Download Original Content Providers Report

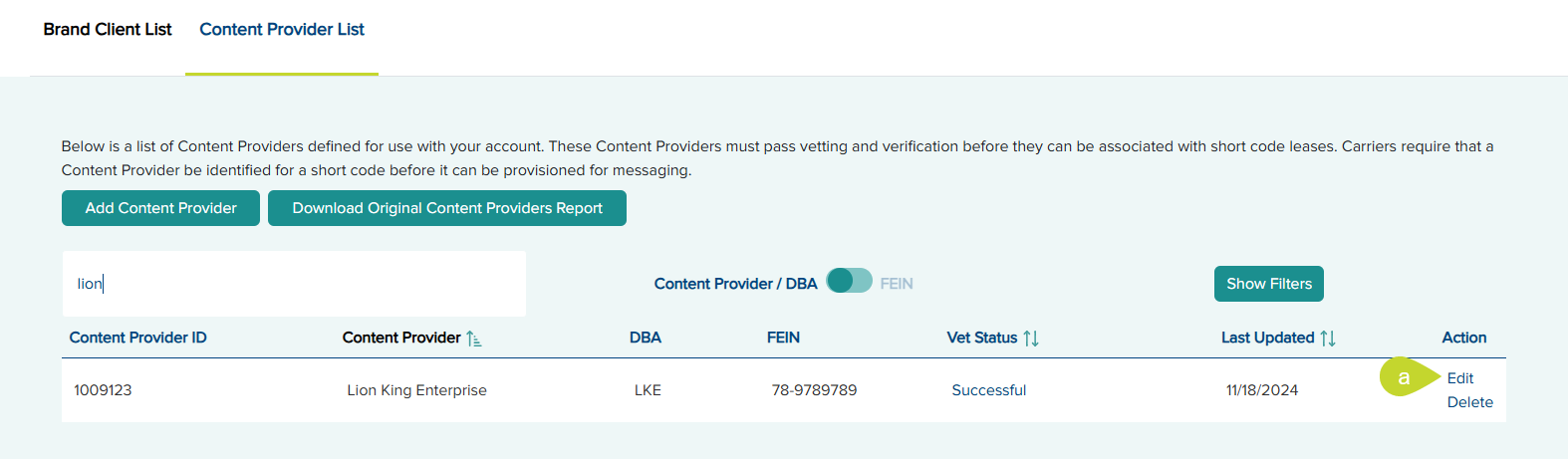click(447, 208)
